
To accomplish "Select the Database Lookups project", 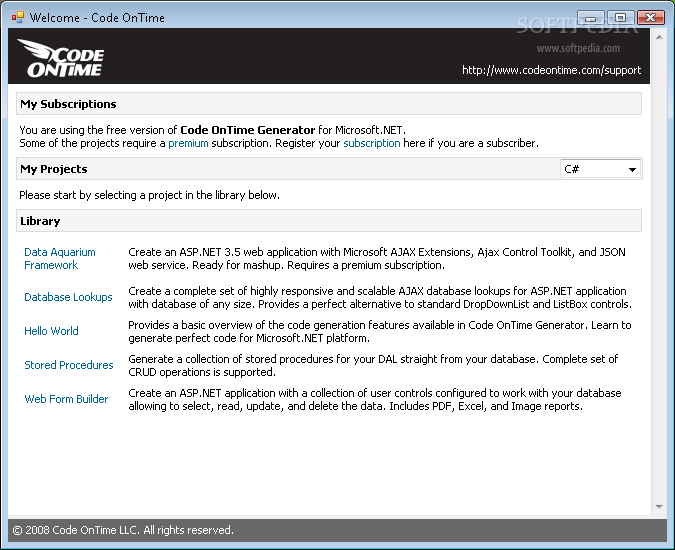I will coord(68,297).
